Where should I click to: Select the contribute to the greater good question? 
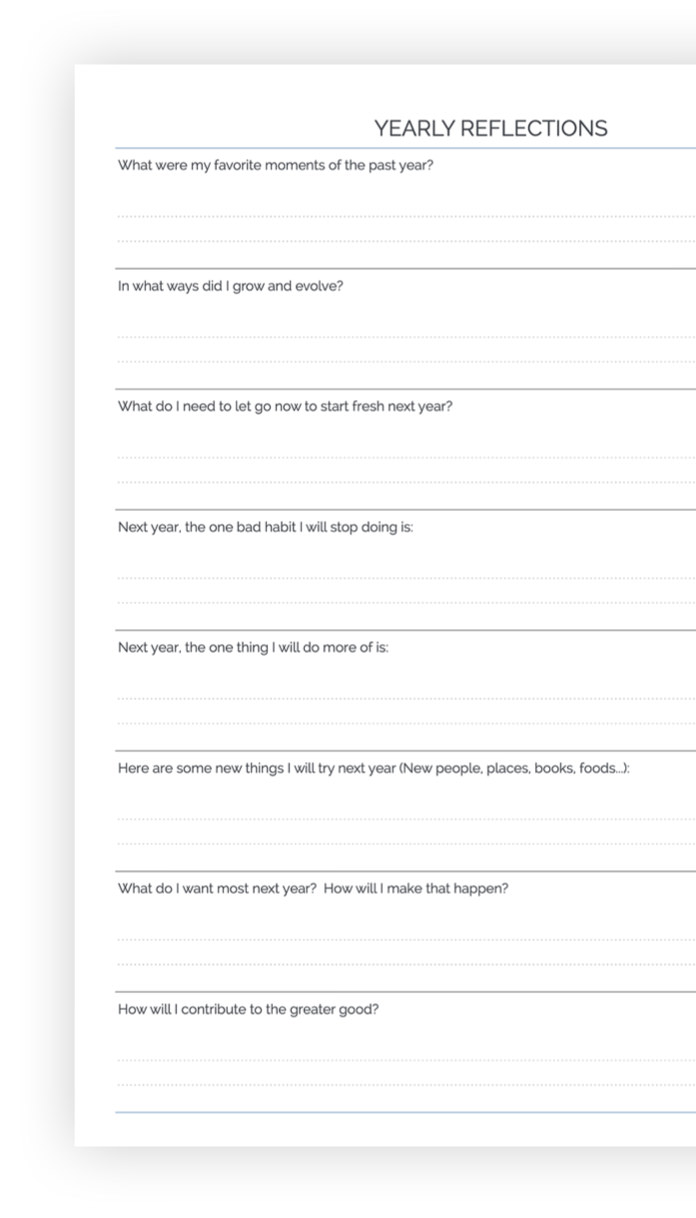coord(248,1010)
